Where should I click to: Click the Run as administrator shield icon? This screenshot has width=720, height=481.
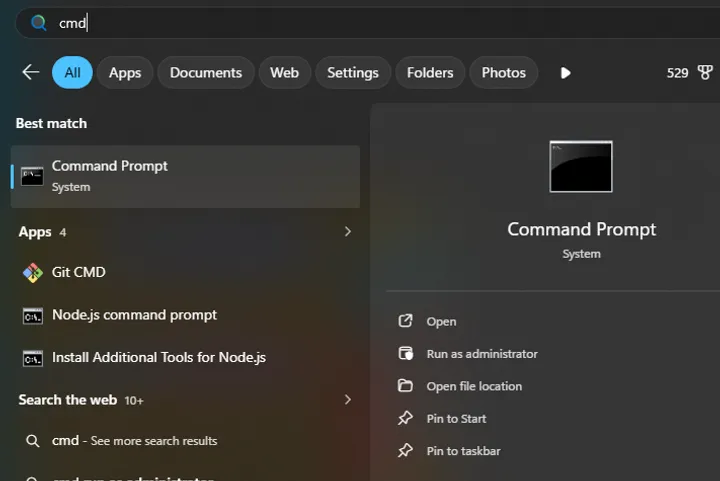[405, 354]
